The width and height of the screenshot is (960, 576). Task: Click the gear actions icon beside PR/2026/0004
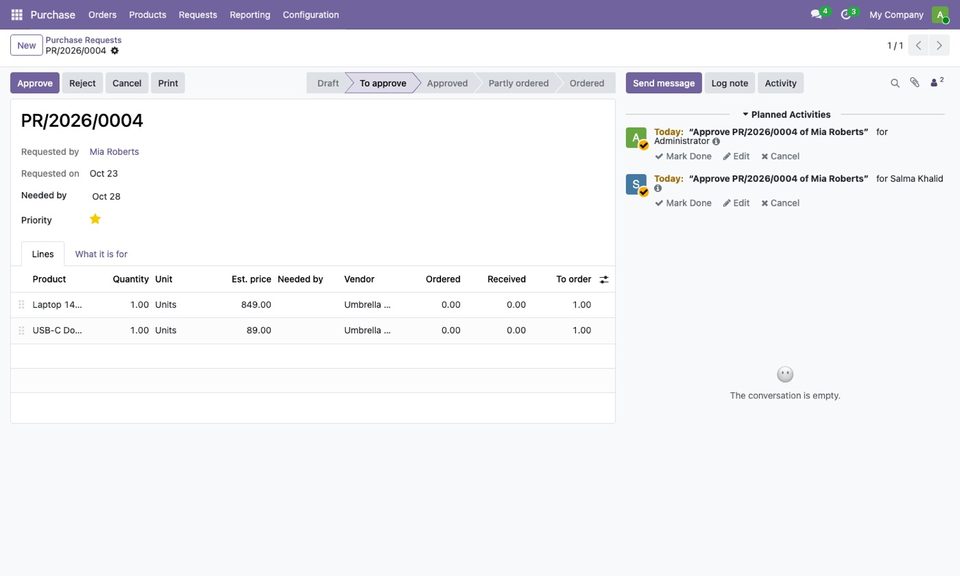click(x=114, y=51)
